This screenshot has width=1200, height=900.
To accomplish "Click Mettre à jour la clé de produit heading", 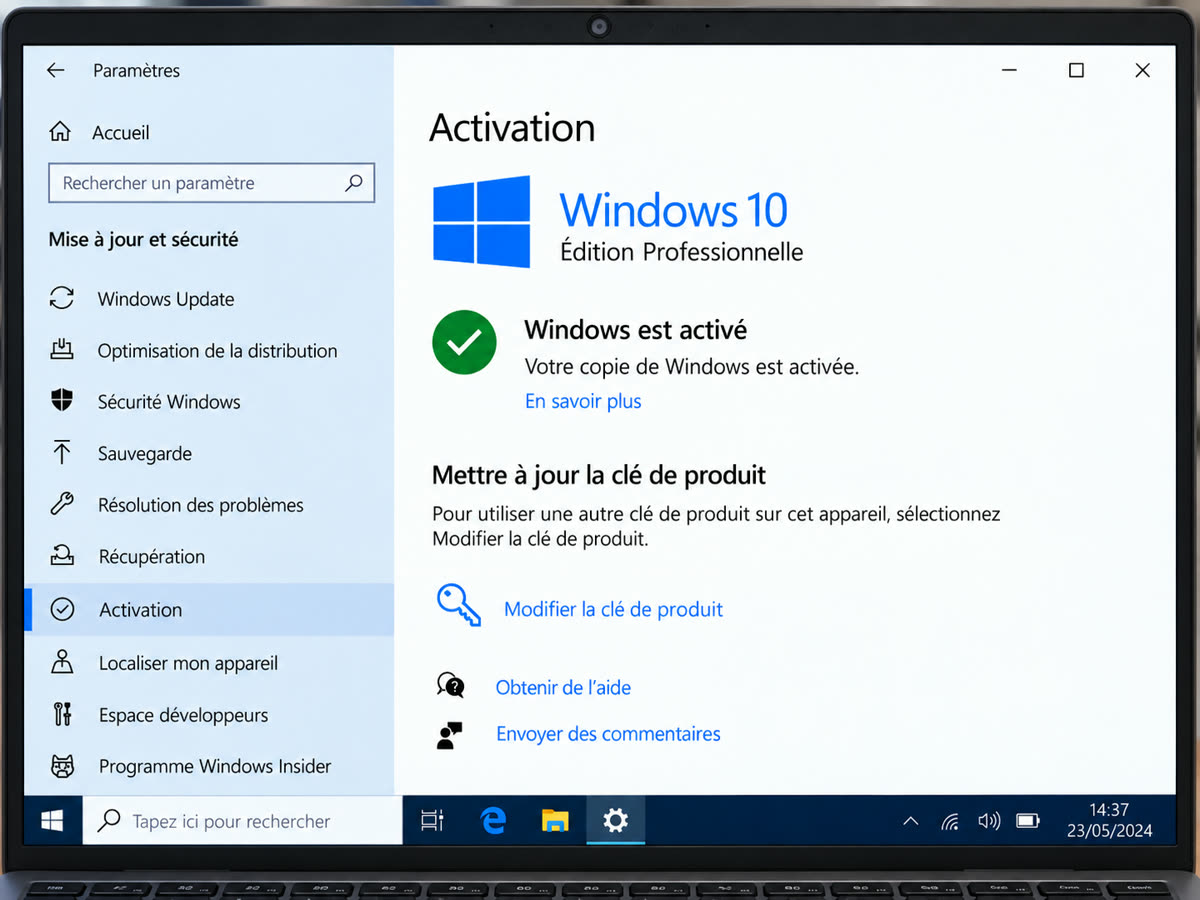I will coord(599,474).
